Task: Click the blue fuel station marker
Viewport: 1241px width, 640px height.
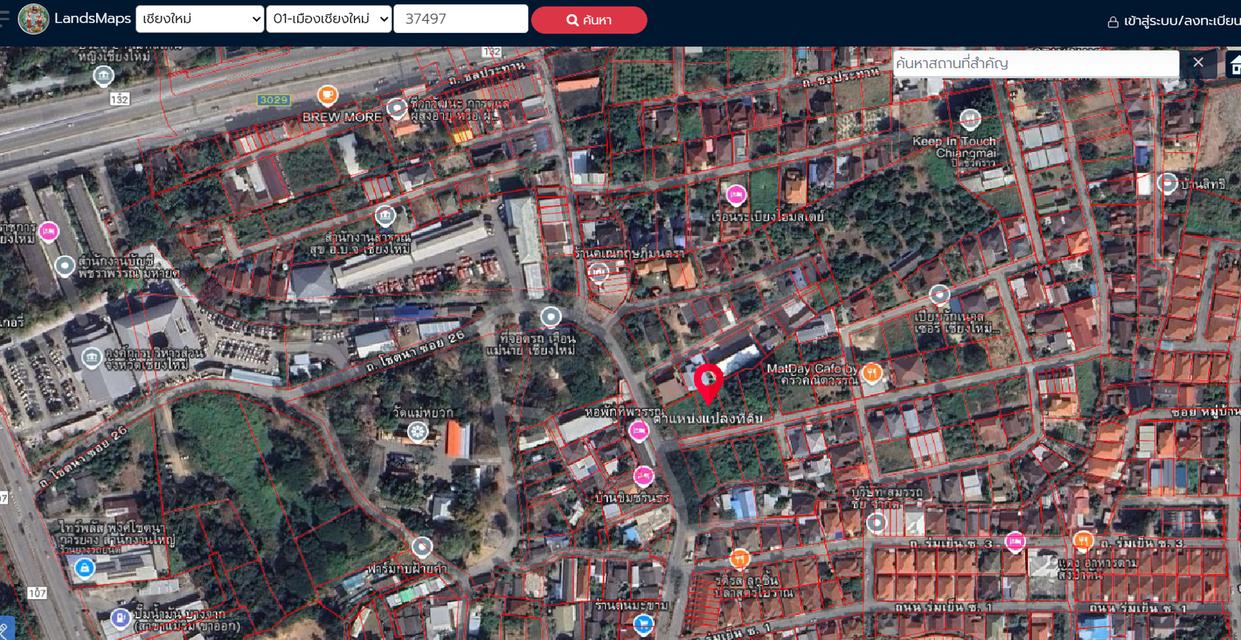Action: pyautogui.click(x=121, y=617)
